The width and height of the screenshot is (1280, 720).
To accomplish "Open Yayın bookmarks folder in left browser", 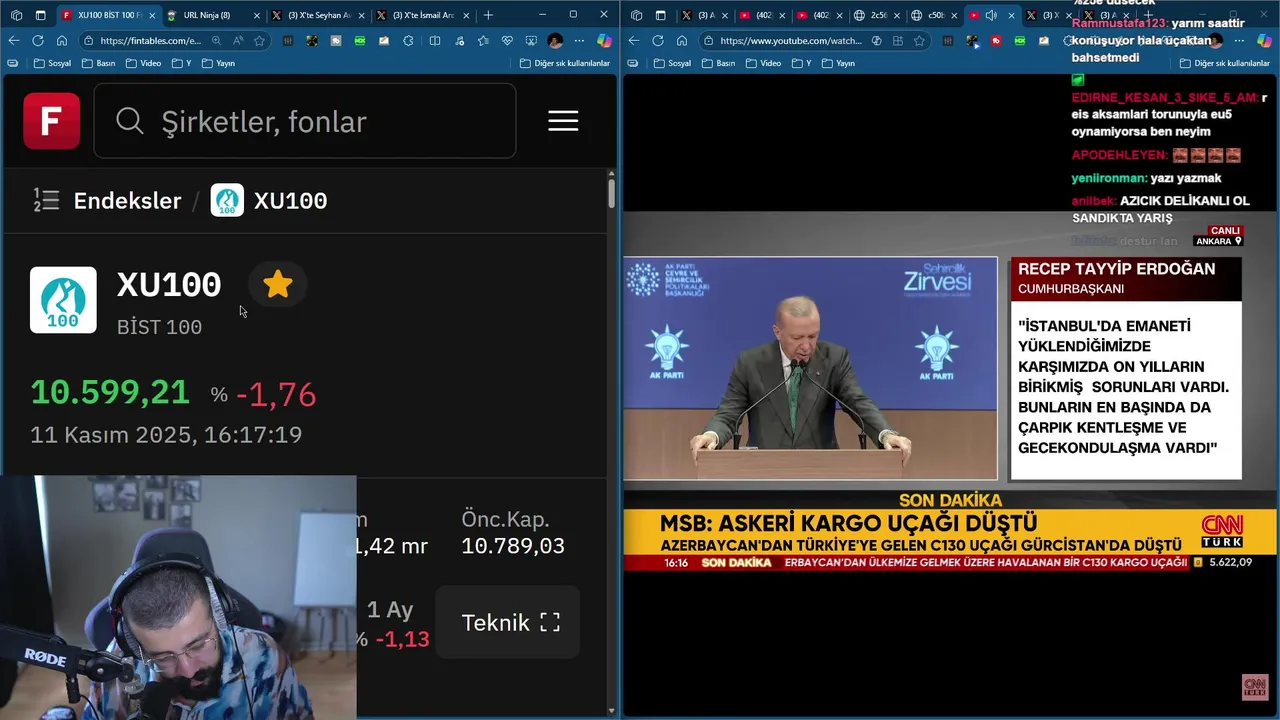I will point(218,63).
